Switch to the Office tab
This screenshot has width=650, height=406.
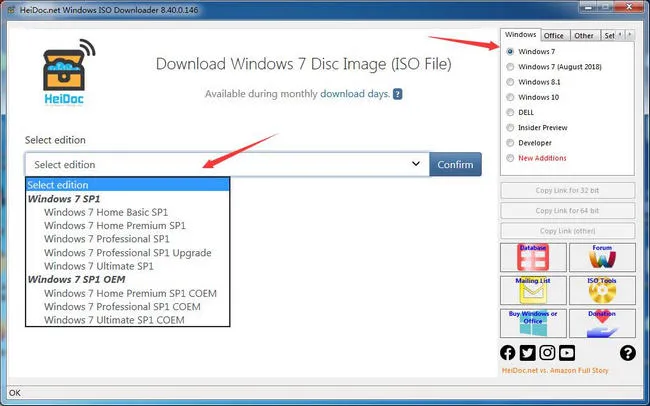554,36
